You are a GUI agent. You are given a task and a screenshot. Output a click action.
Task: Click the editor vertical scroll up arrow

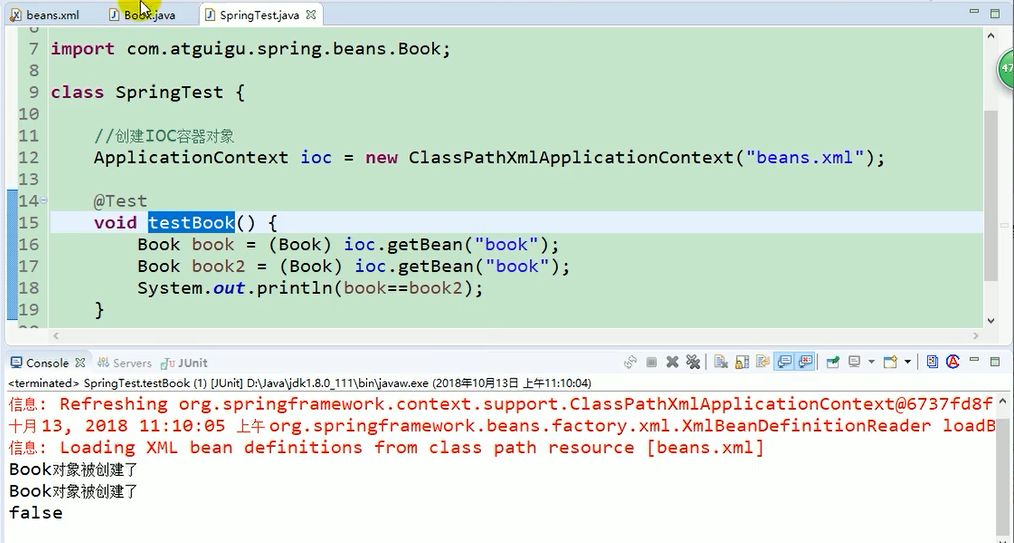(991, 36)
